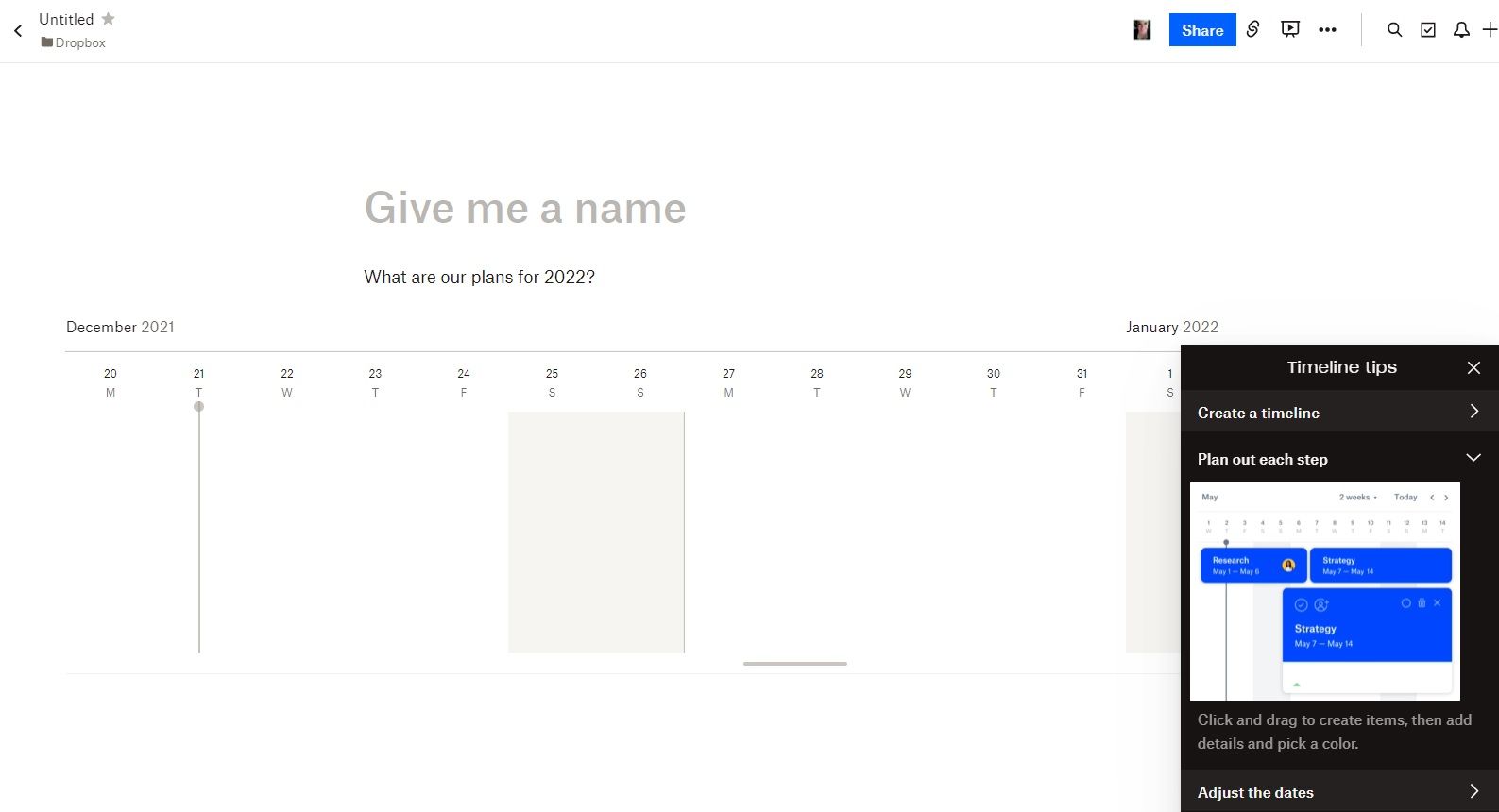The width and height of the screenshot is (1499, 812).
Task: Close the Timeline tips panel
Action: pyautogui.click(x=1473, y=367)
